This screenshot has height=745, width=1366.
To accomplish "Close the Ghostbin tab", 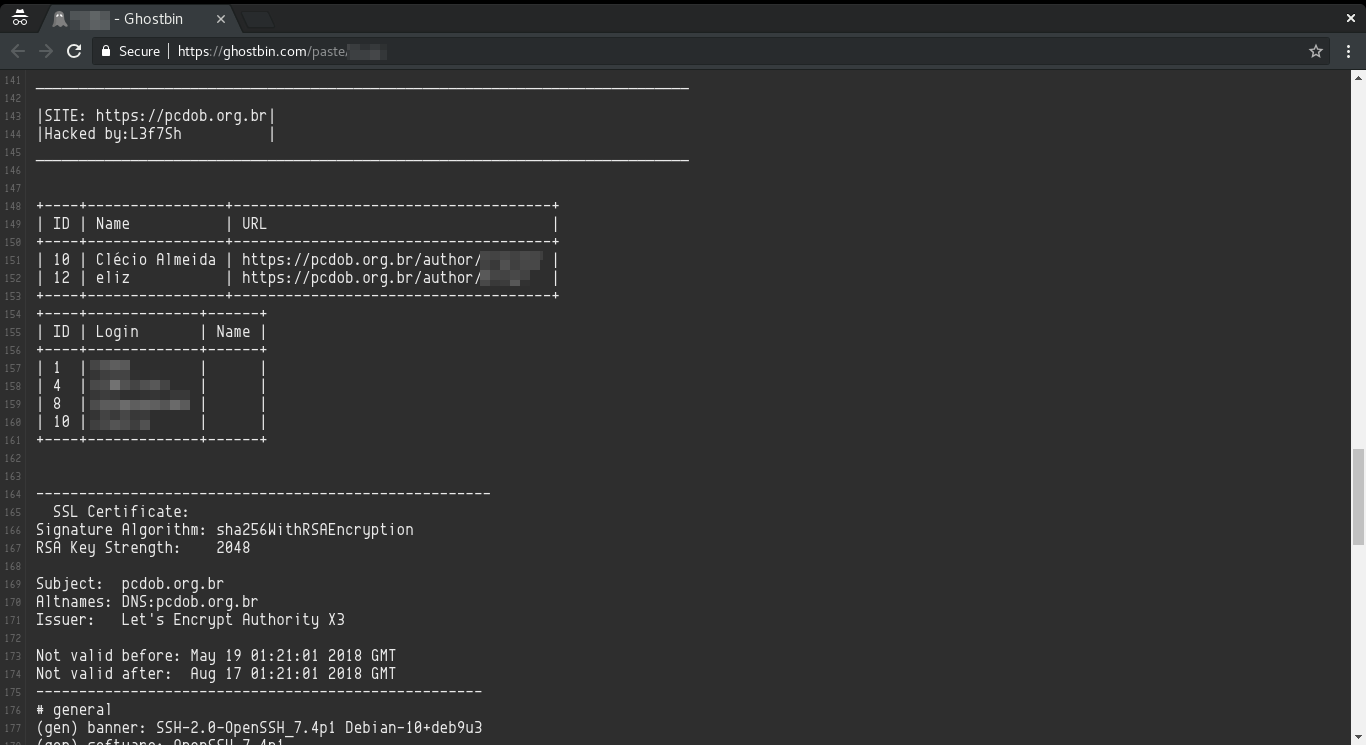I will point(221,19).
